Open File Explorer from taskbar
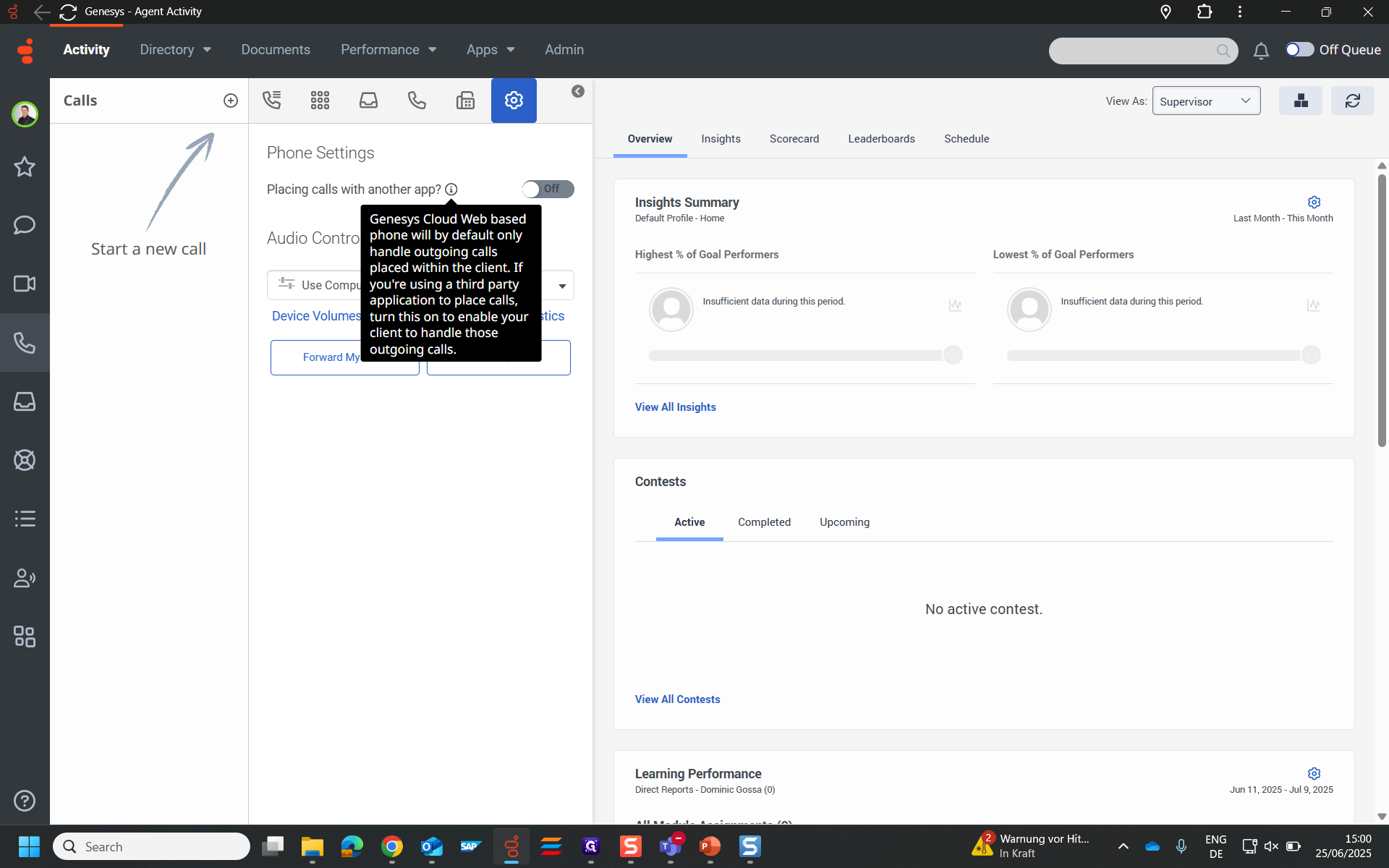 pos(313,846)
